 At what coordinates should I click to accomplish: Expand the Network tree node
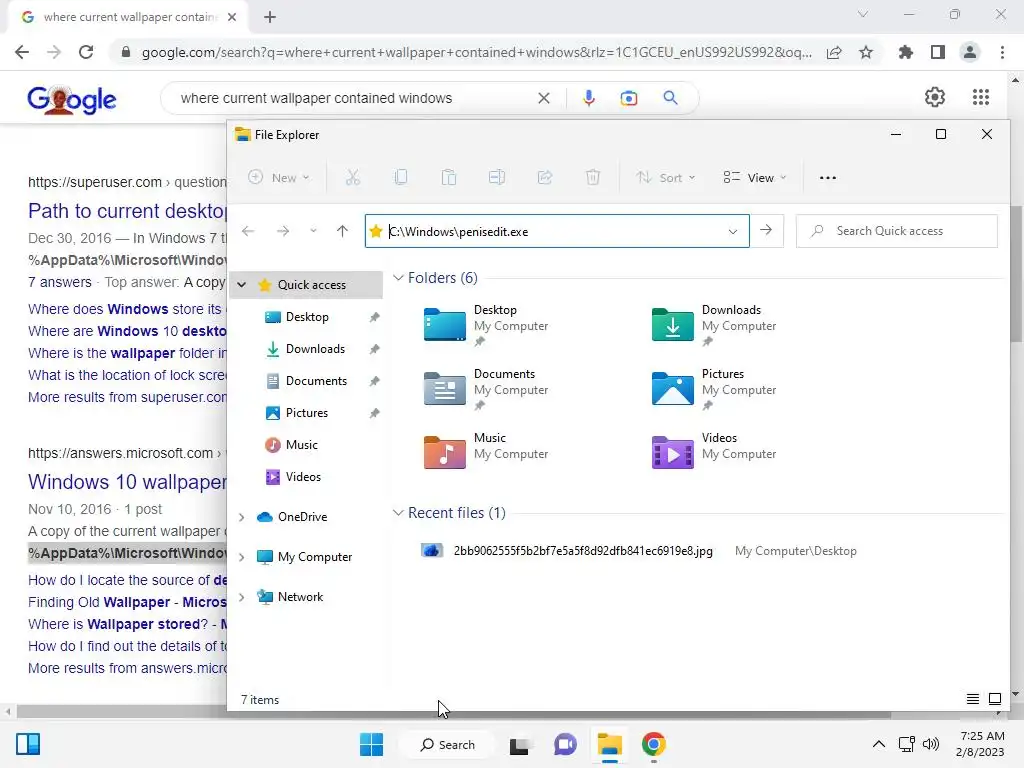242,597
